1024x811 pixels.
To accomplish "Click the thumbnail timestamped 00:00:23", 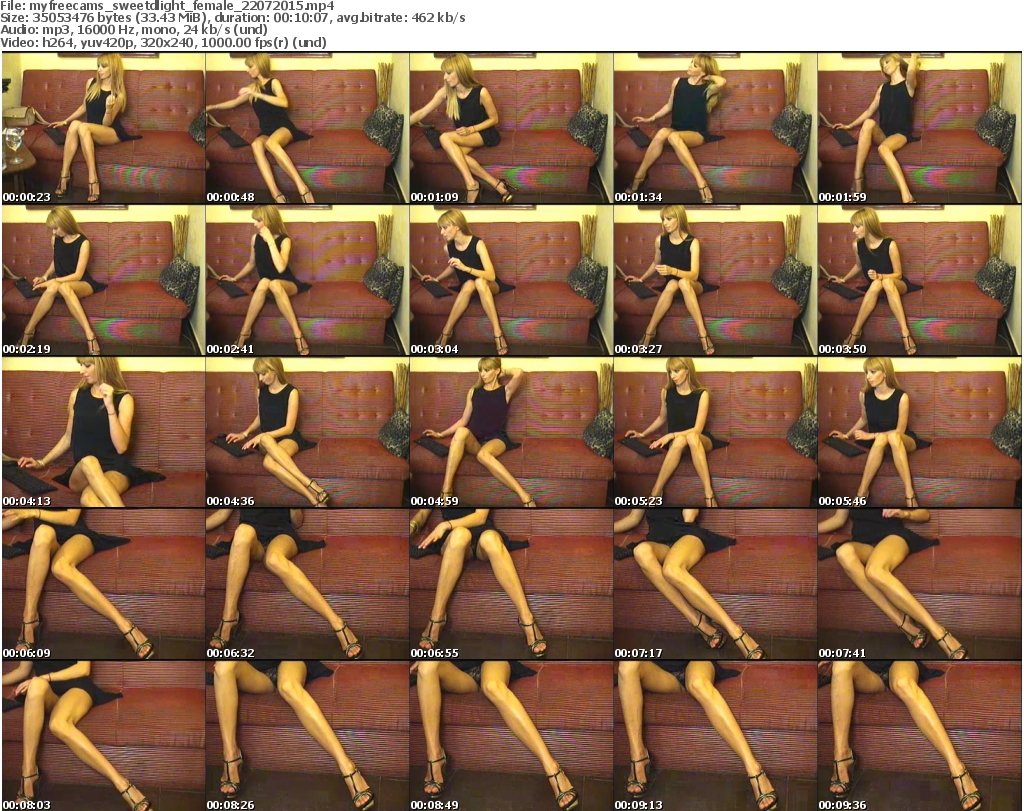I will [x=103, y=128].
